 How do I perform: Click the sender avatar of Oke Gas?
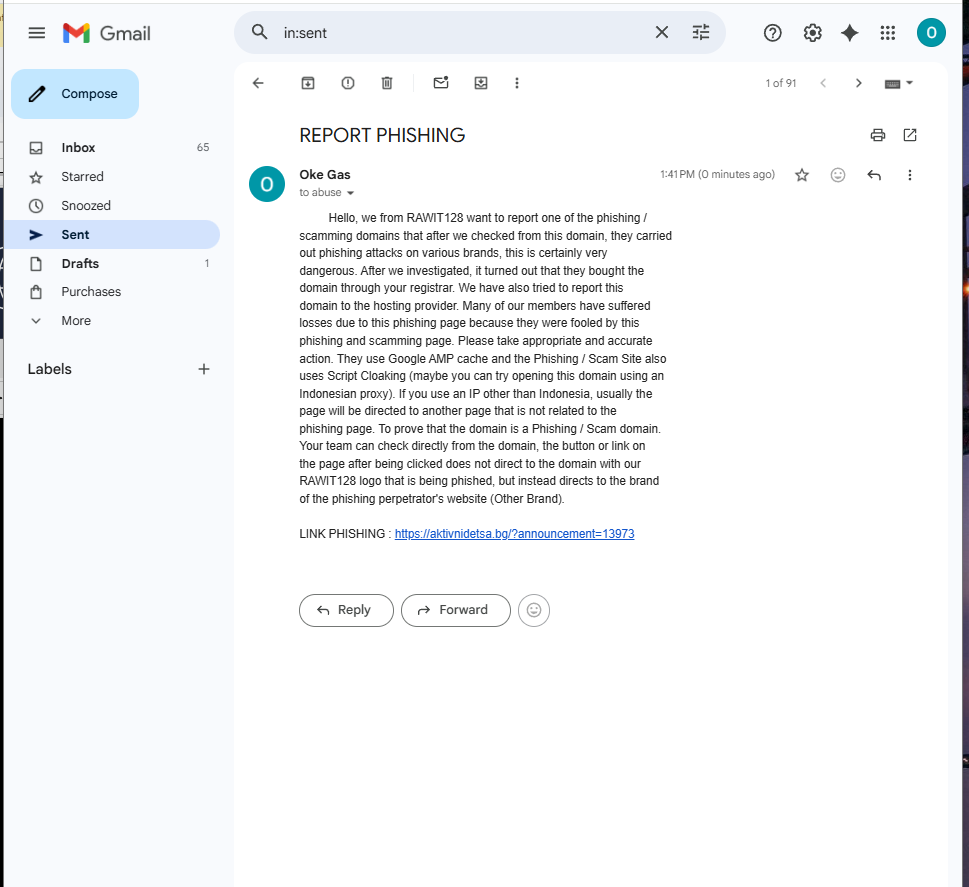(267, 184)
